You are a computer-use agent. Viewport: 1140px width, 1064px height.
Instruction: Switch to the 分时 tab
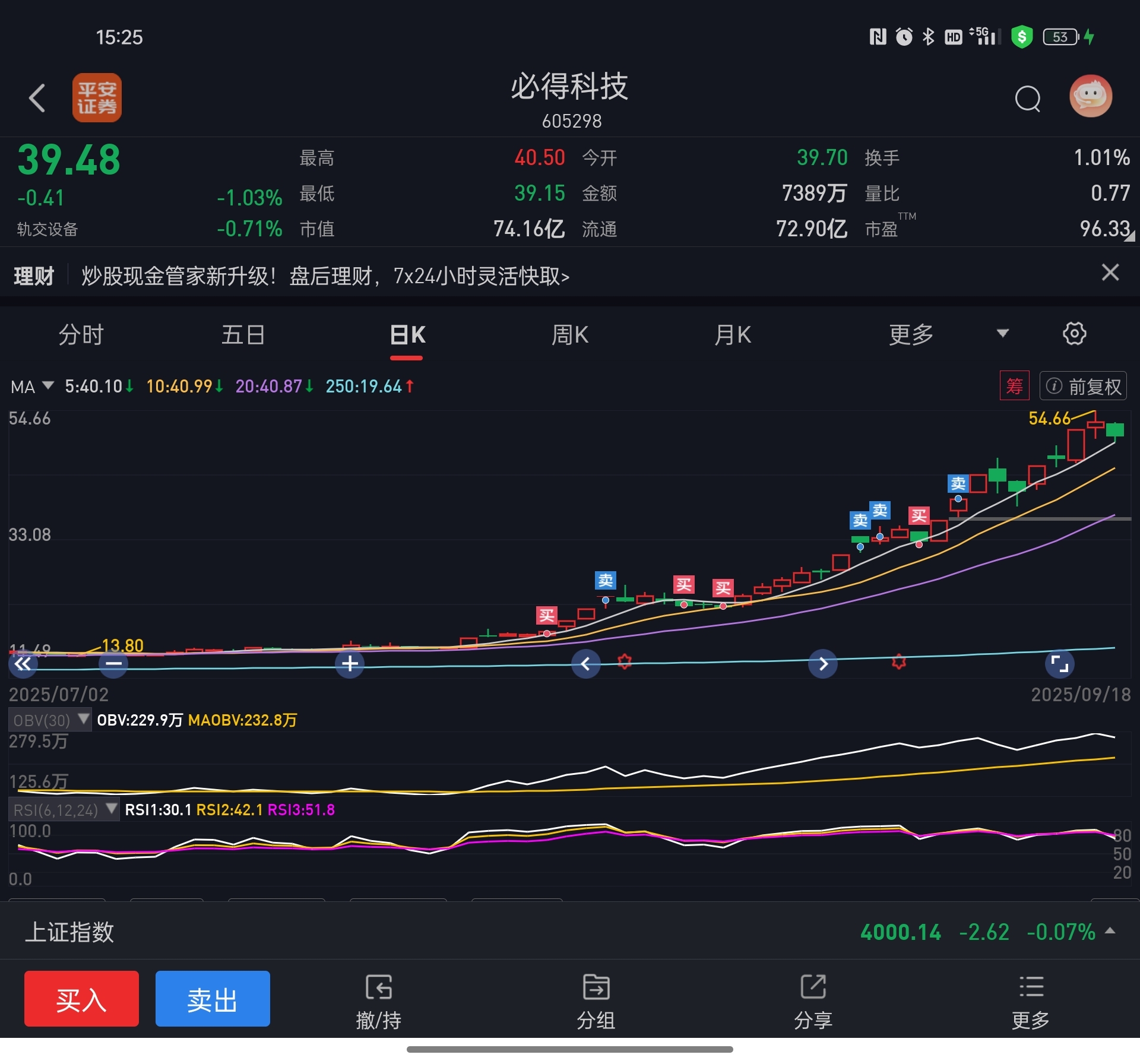[81, 335]
